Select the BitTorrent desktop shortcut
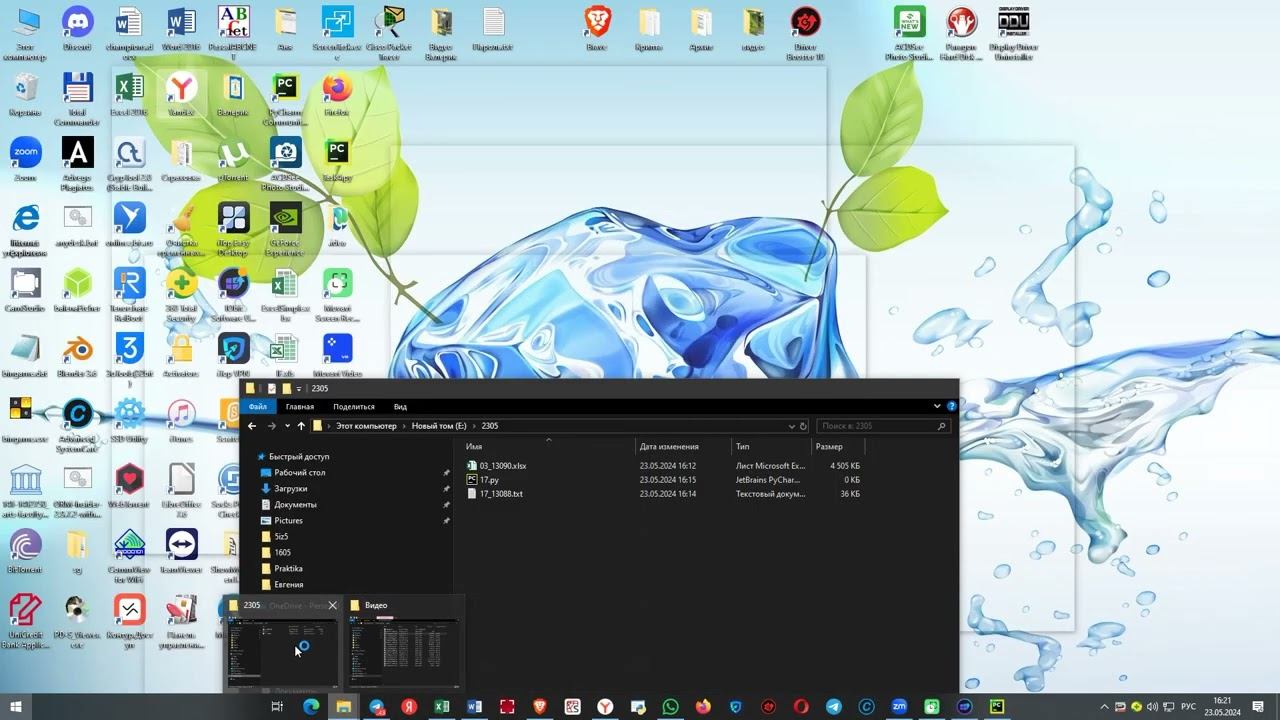1280x720 pixels. coord(25,551)
